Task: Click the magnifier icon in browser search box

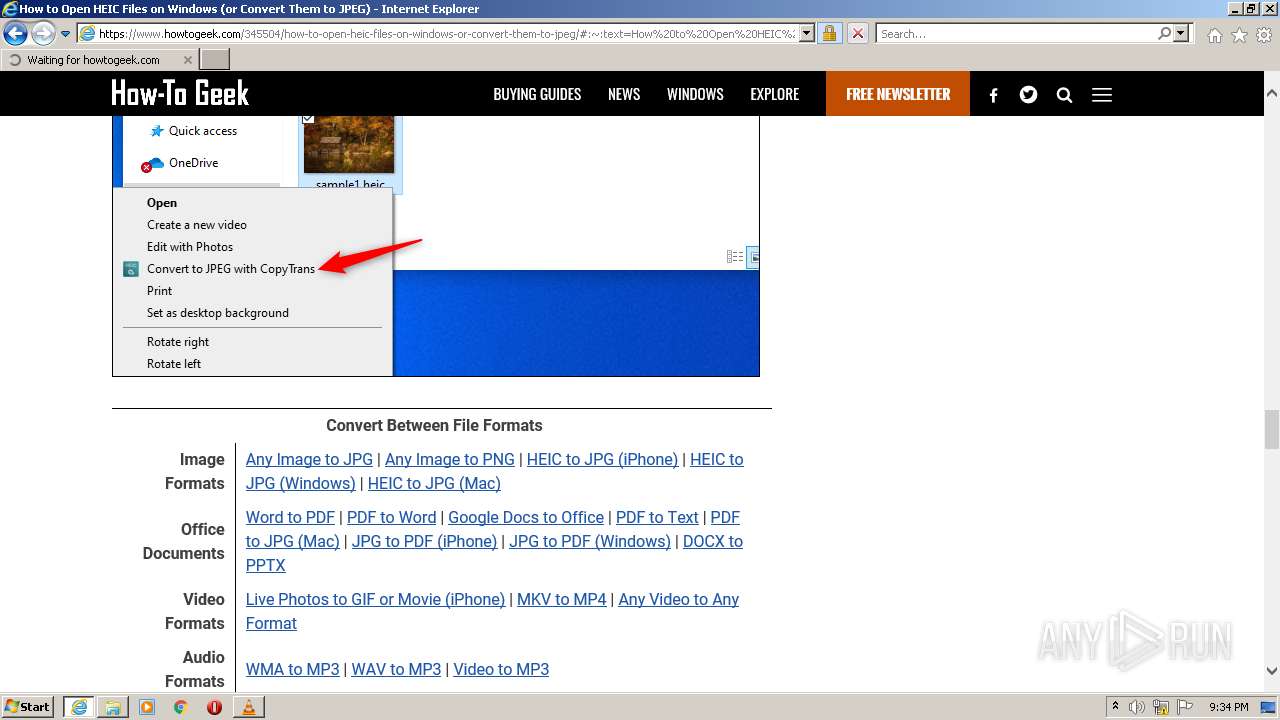Action: 1164,33
